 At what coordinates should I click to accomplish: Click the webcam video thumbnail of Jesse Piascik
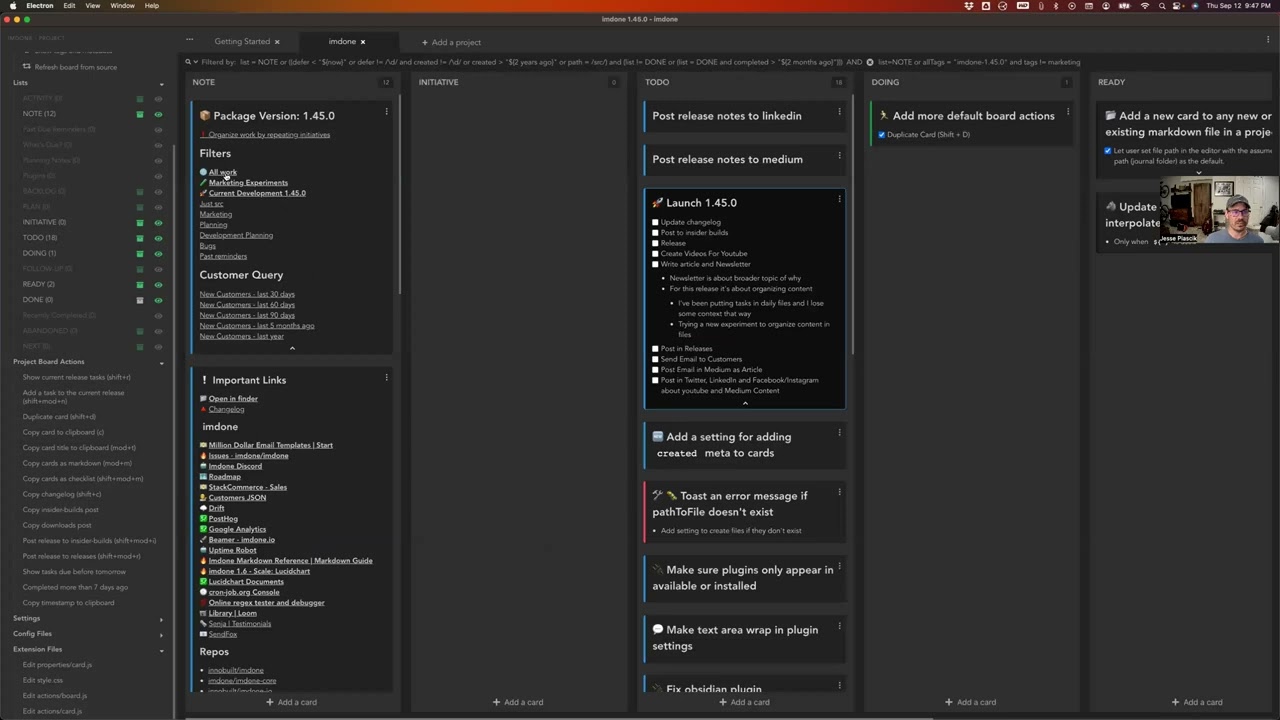click(x=1219, y=210)
